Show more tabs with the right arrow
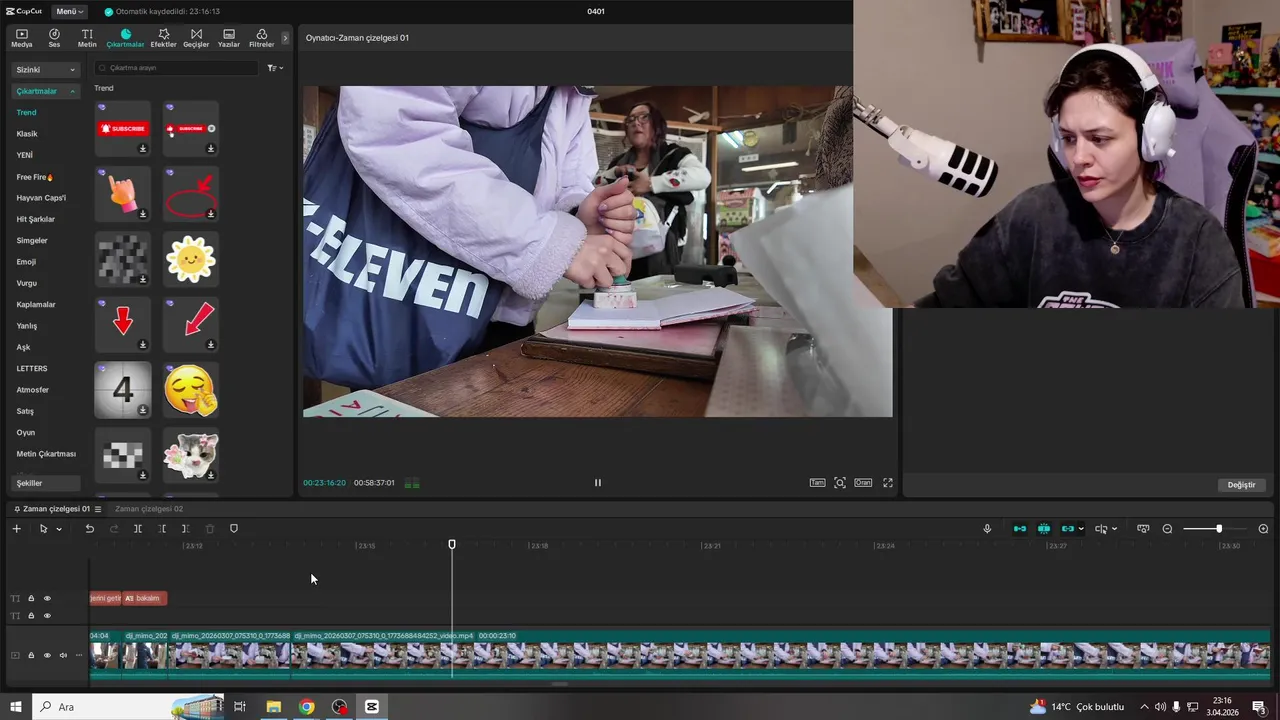The width and height of the screenshot is (1280, 720). [x=285, y=38]
